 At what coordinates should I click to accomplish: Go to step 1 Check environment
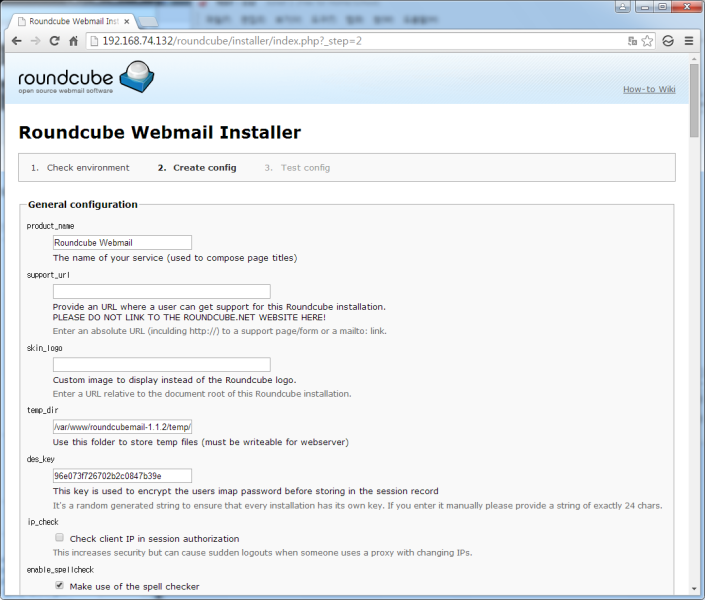click(x=80, y=167)
